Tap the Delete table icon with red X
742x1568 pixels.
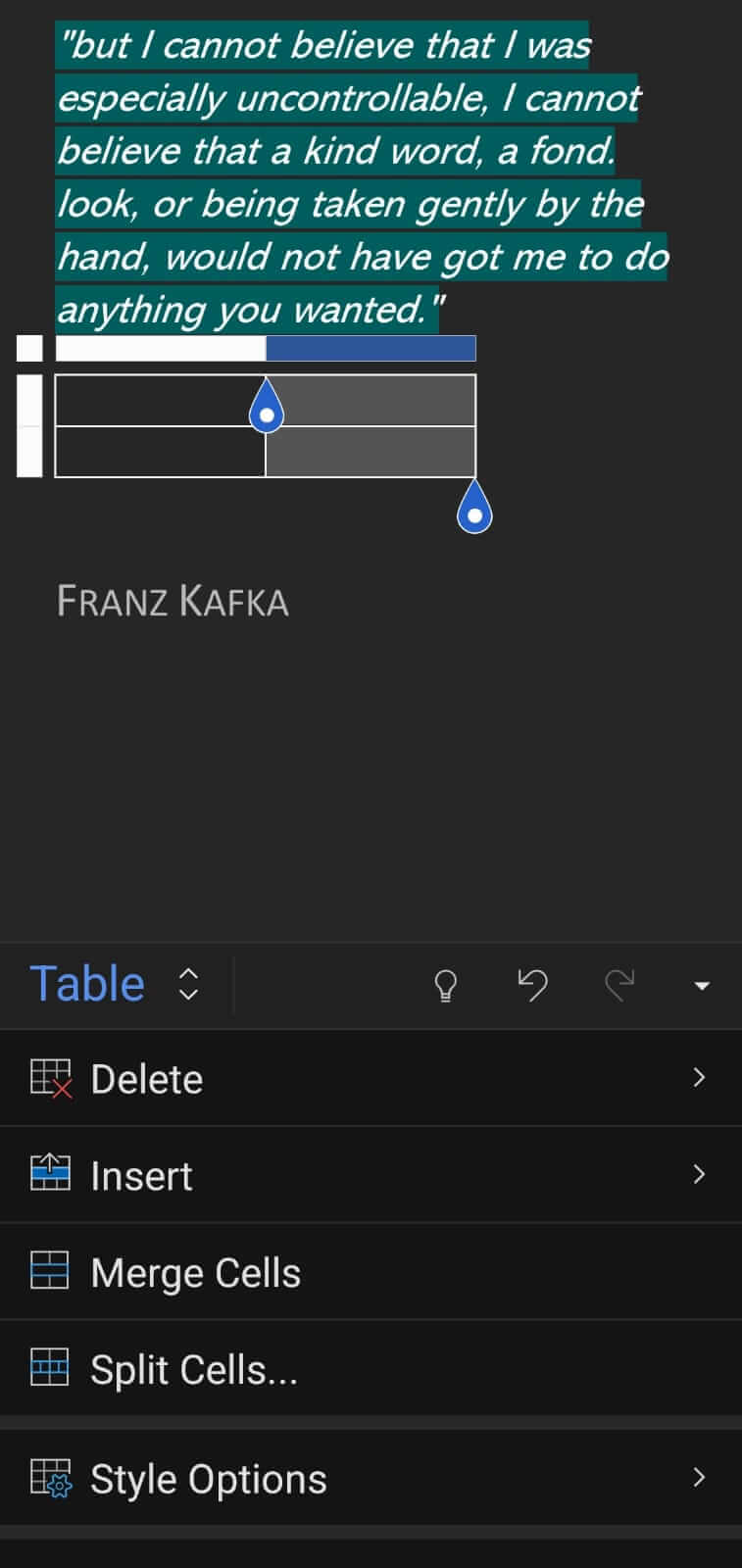(x=50, y=1077)
